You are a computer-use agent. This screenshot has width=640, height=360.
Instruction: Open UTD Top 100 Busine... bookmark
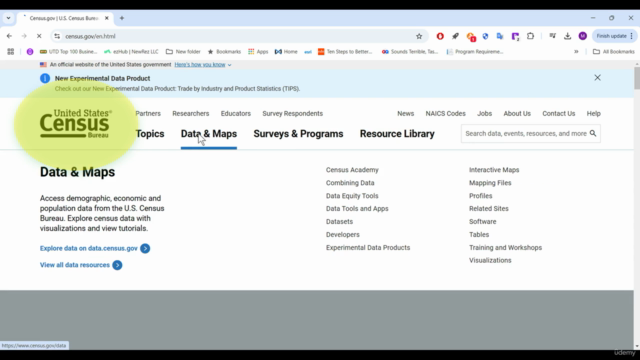(68, 51)
